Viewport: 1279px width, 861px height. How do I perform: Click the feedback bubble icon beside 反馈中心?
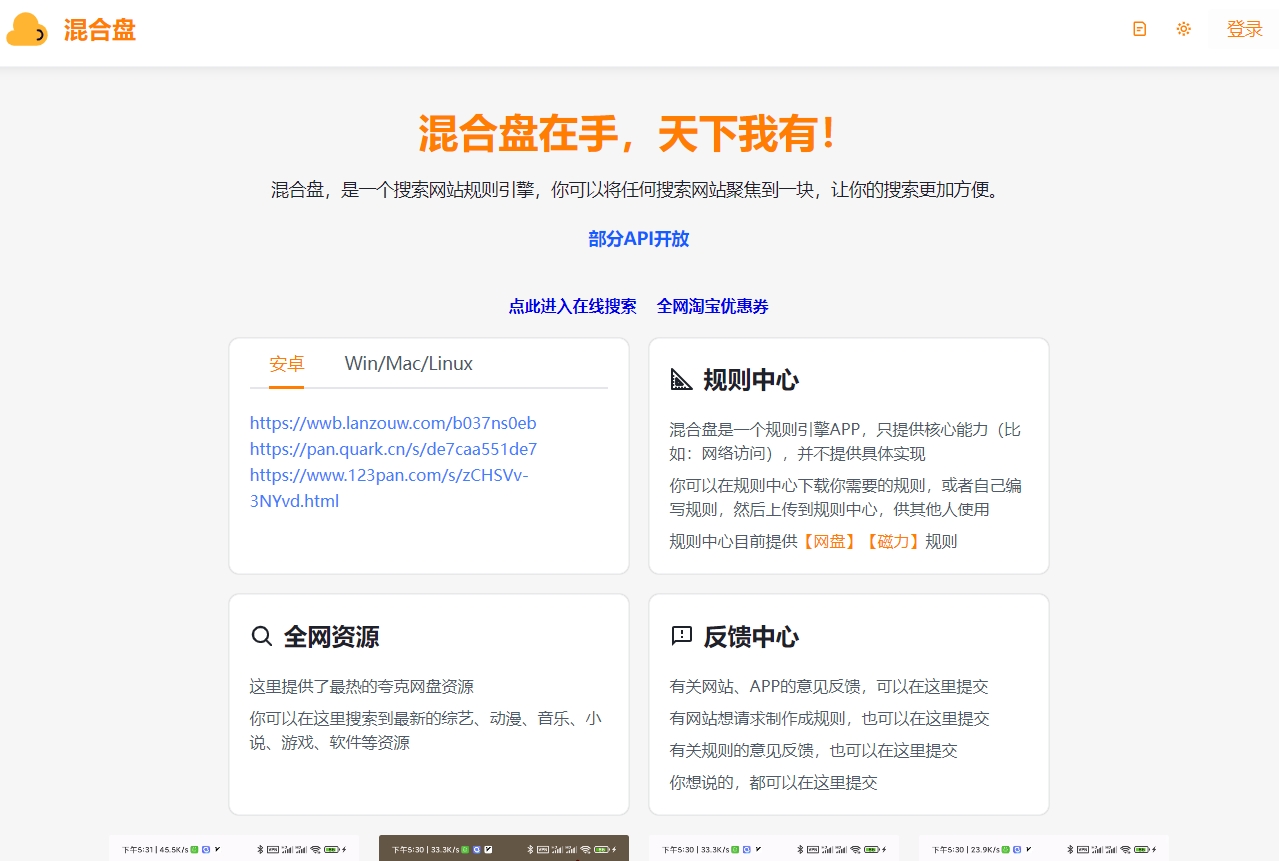(681, 636)
